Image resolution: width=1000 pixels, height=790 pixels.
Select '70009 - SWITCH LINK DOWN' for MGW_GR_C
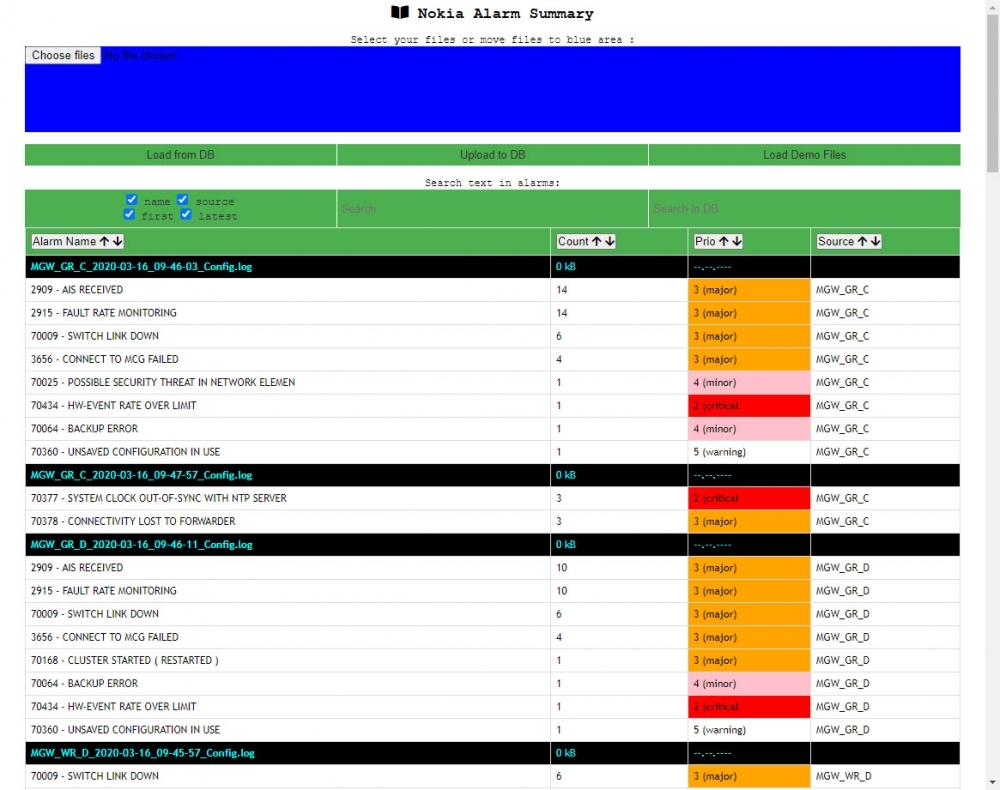(x=94, y=336)
